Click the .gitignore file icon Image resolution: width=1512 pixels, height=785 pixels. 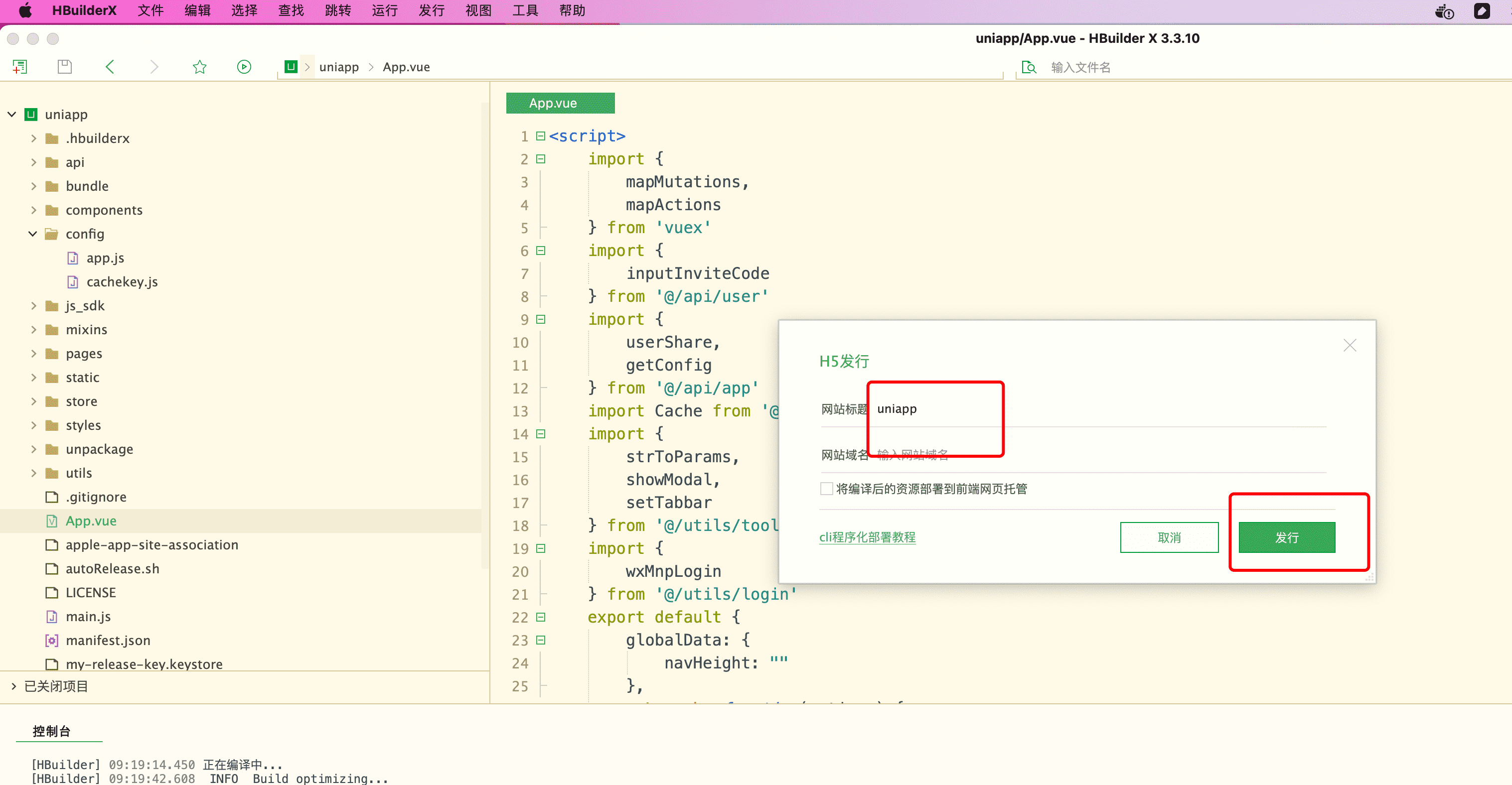point(52,497)
